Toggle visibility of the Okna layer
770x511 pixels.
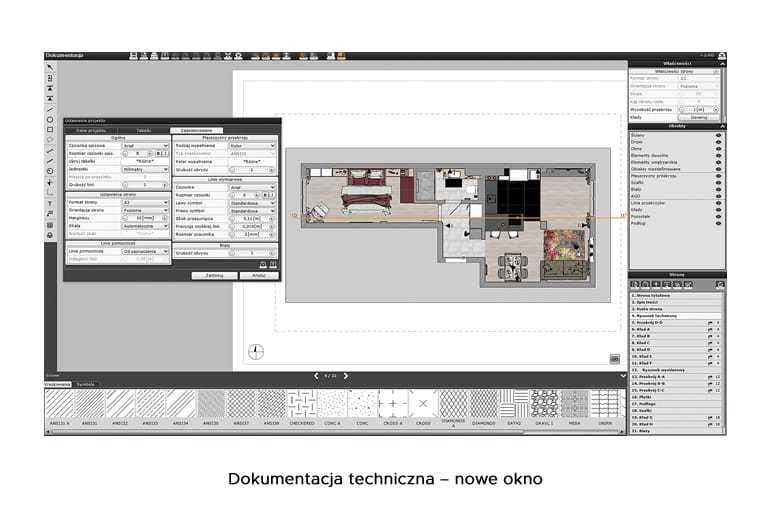(x=718, y=149)
